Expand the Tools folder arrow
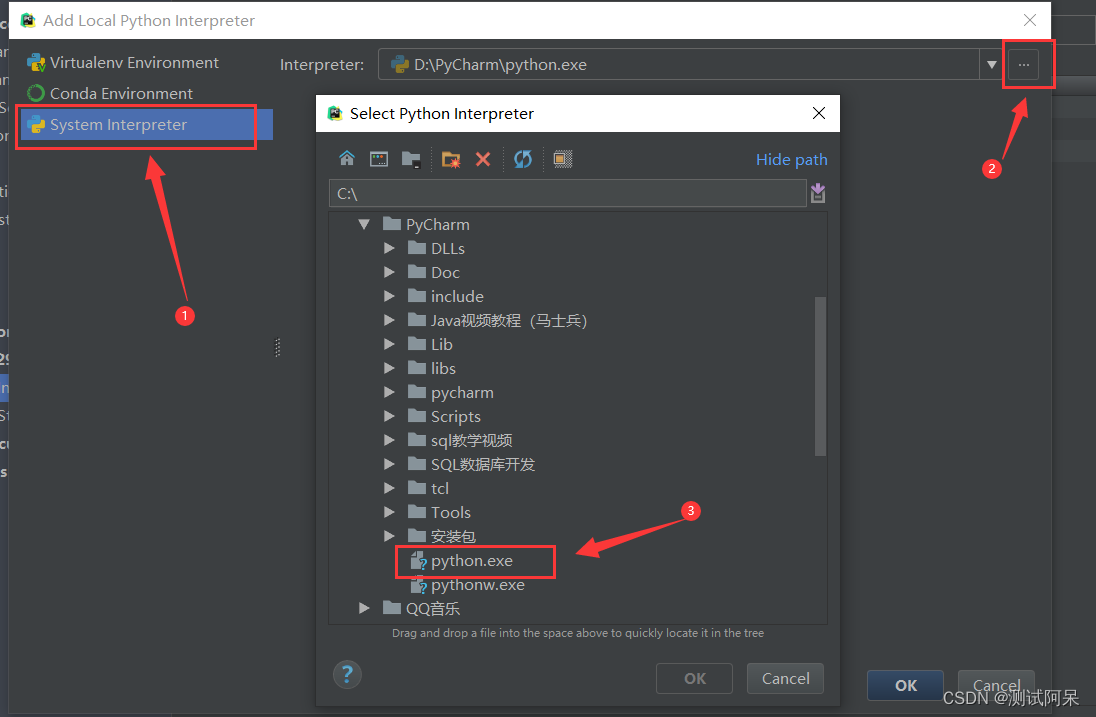This screenshot has width=1096, height=717. [x=389, y=512]
